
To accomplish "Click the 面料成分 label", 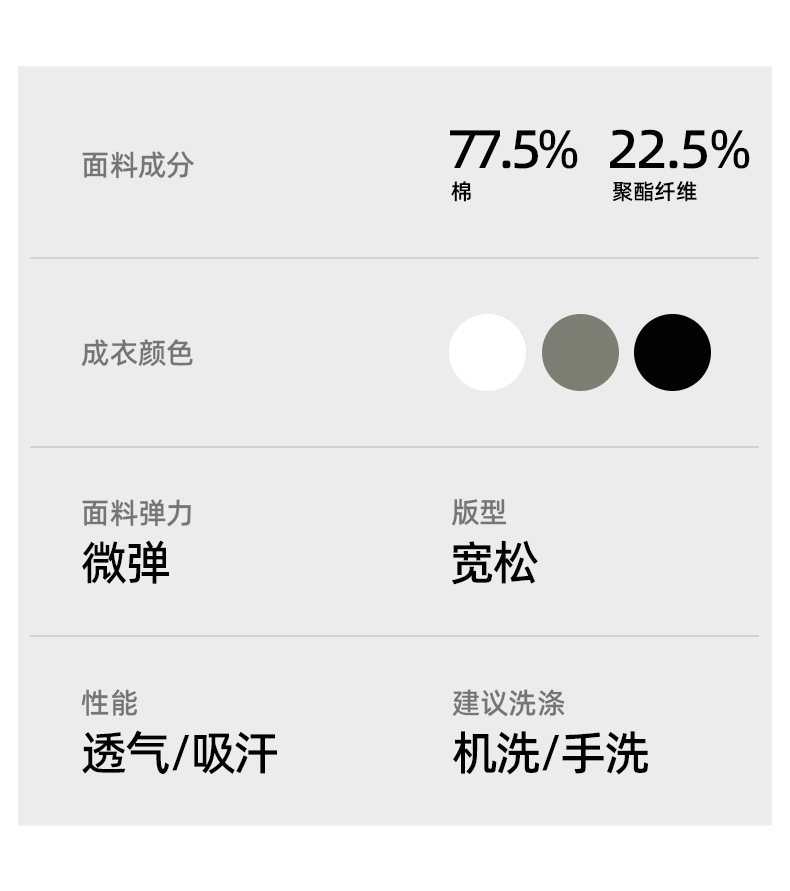I will [x=137, y=165].
